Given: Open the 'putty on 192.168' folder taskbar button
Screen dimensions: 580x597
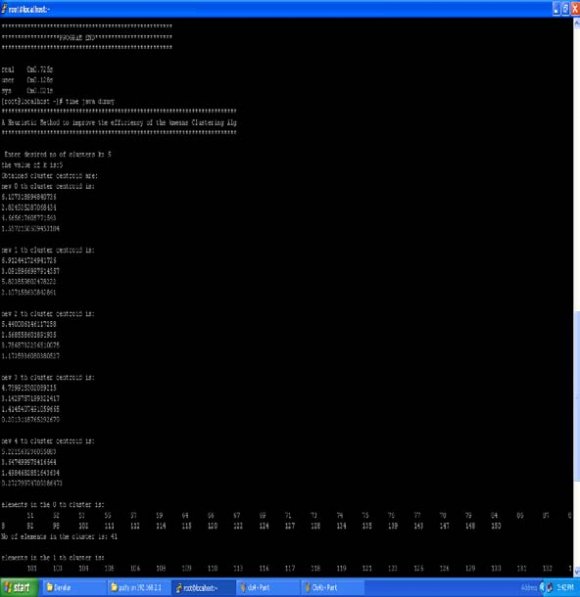Looking at the screenshot, I should coord(137,587).
